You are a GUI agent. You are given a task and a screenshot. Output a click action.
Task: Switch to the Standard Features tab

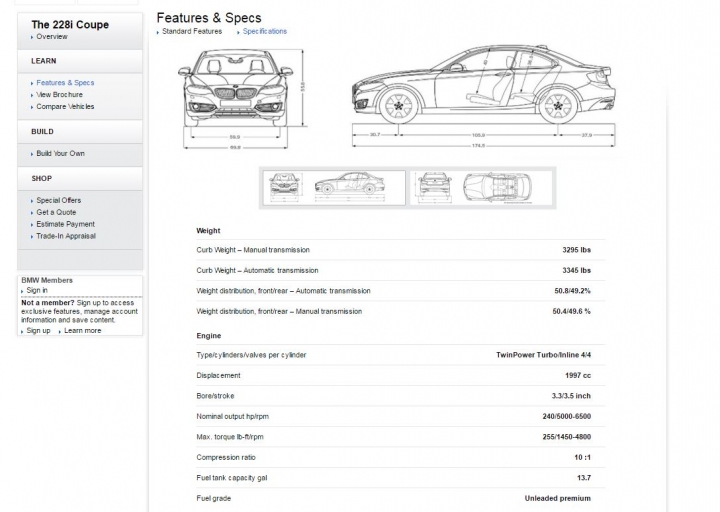[191, 31]
